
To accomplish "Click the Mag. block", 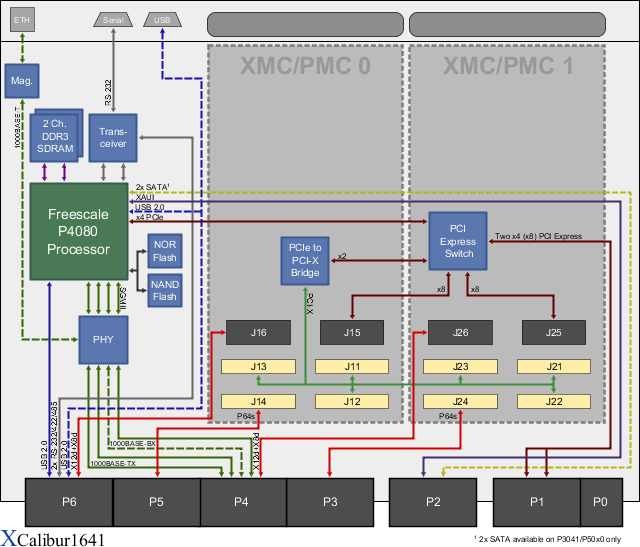I will click(x=22, y=81).
